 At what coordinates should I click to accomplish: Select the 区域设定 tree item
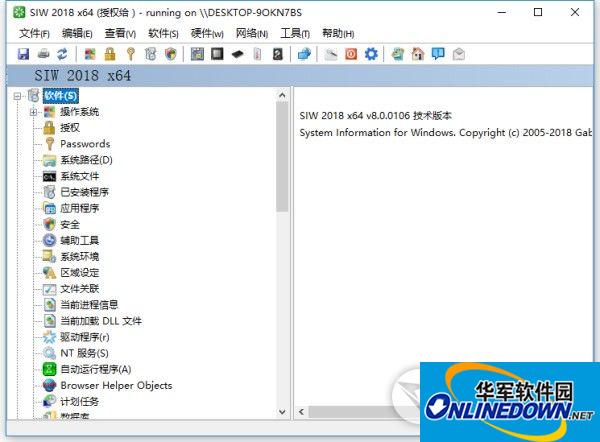click(x=80, y=272)
